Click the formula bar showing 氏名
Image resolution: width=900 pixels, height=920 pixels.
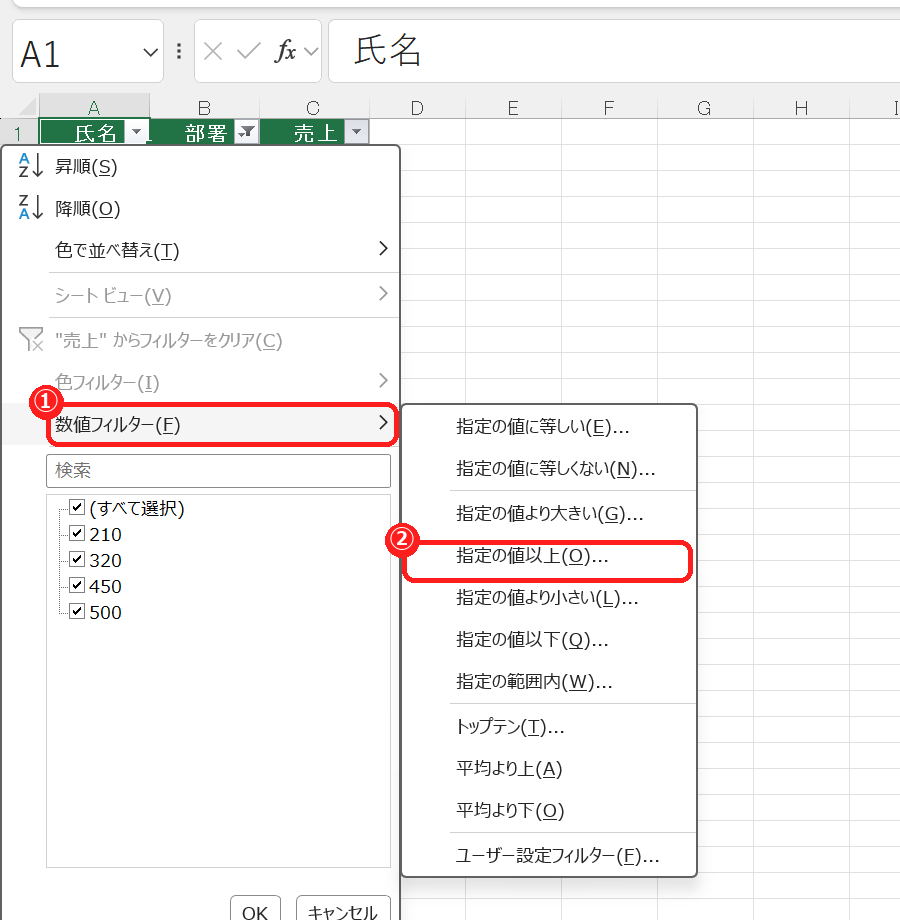pyautogui.click(x=614, y=51)
